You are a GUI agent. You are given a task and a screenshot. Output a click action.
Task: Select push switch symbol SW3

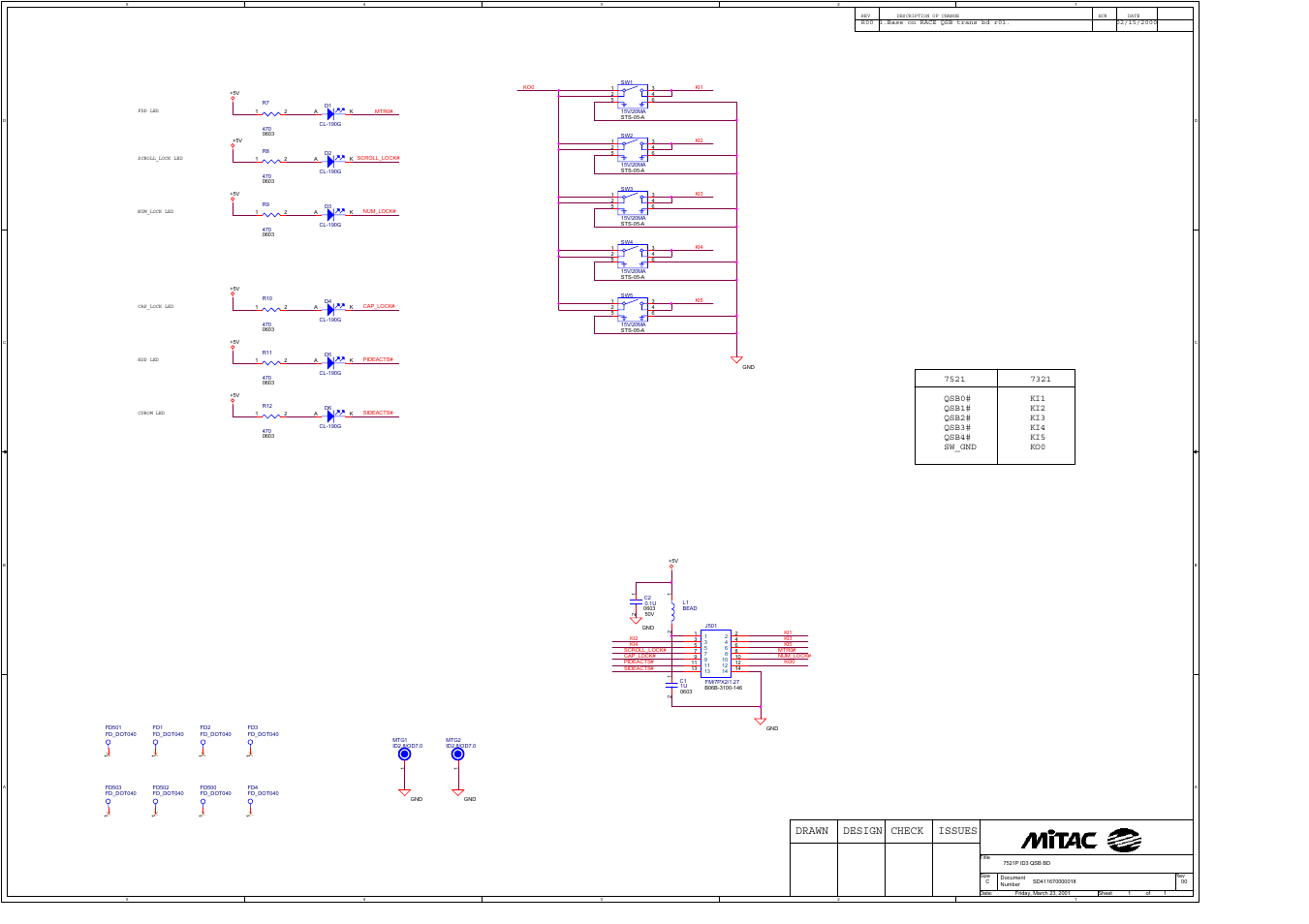tap(633, 201)
